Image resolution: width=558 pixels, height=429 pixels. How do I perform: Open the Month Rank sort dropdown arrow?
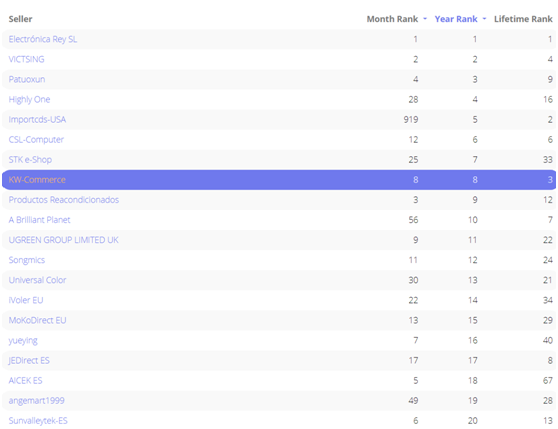click(425, 19)
